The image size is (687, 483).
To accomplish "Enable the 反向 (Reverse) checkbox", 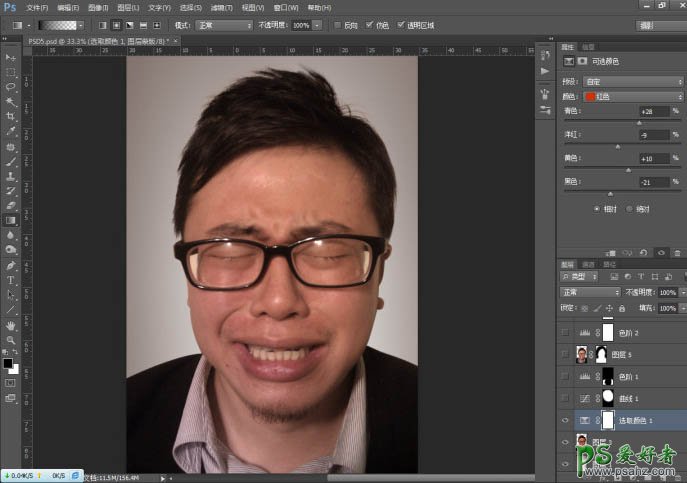I will 337,24.
